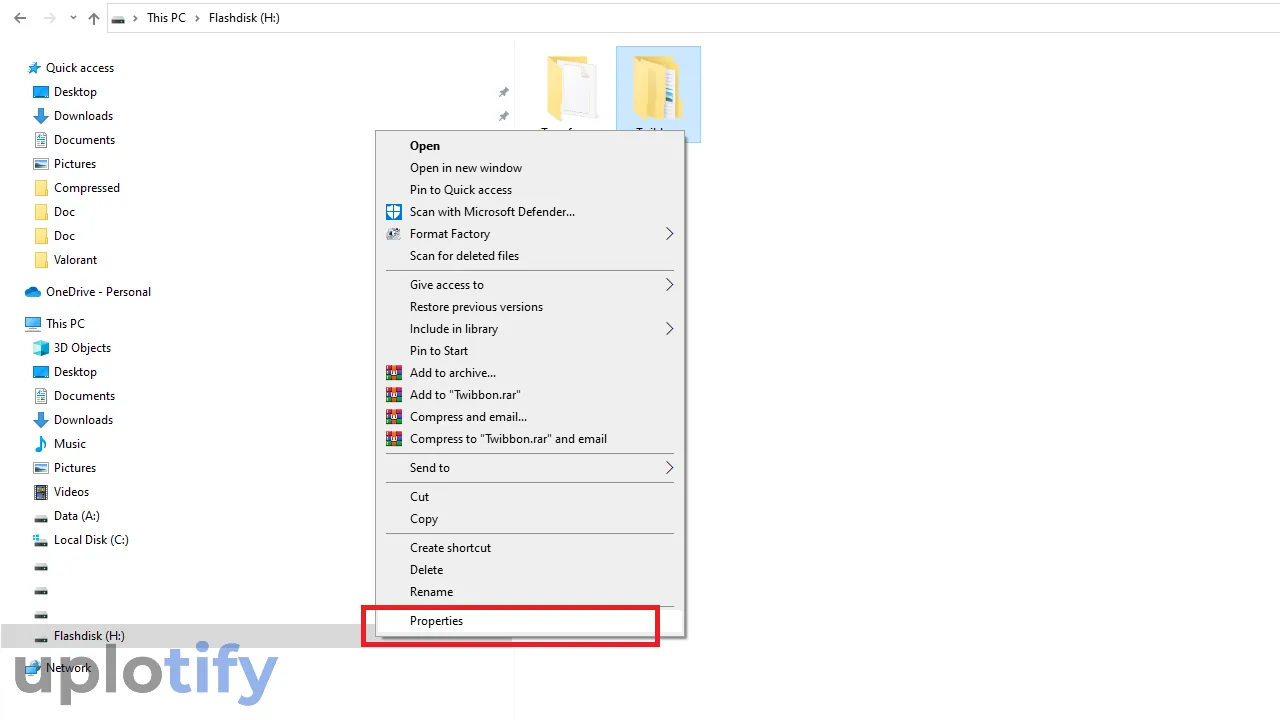The width and height of the screenshot is (1280, 720).
Task: Click the pin icon next to Desktop
Action: click(504, 92)
